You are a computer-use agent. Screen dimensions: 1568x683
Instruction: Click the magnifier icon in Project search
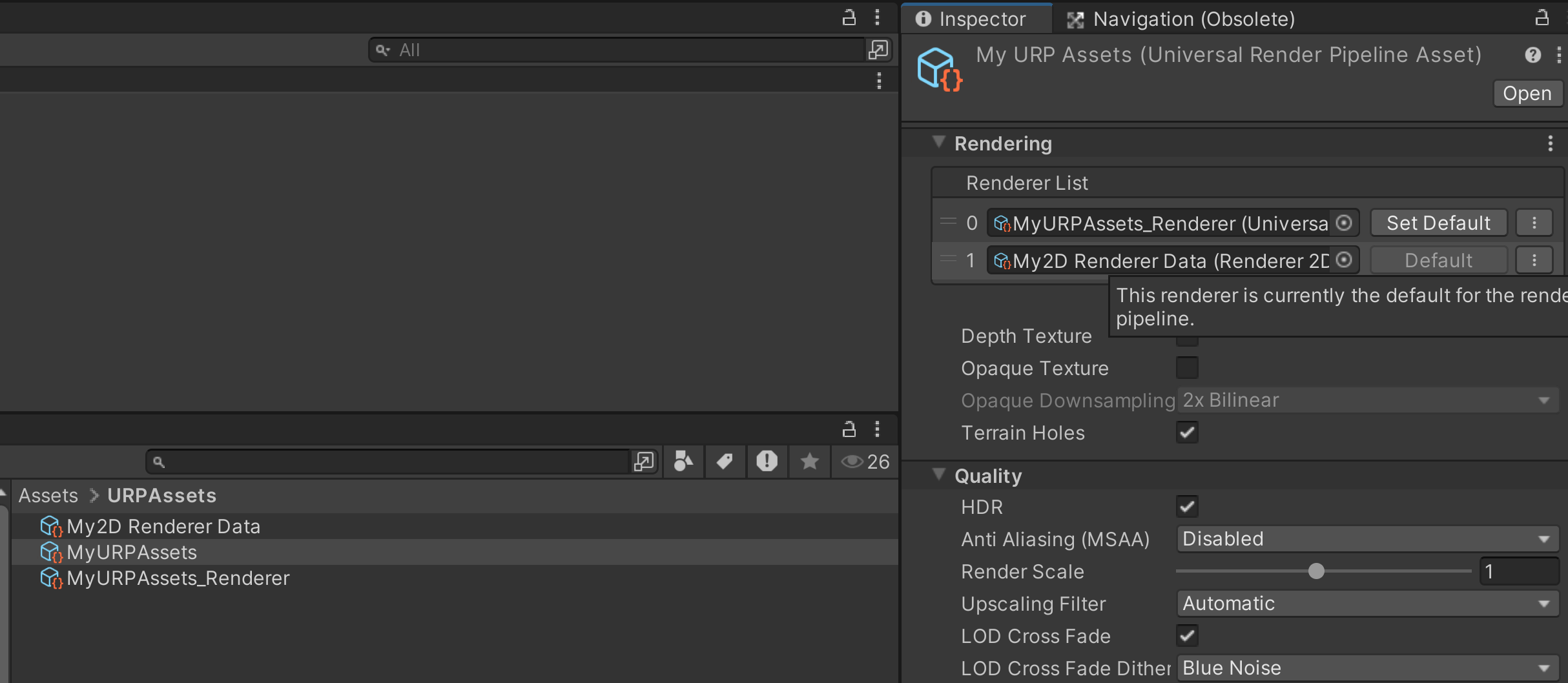(x=158, y=462)
